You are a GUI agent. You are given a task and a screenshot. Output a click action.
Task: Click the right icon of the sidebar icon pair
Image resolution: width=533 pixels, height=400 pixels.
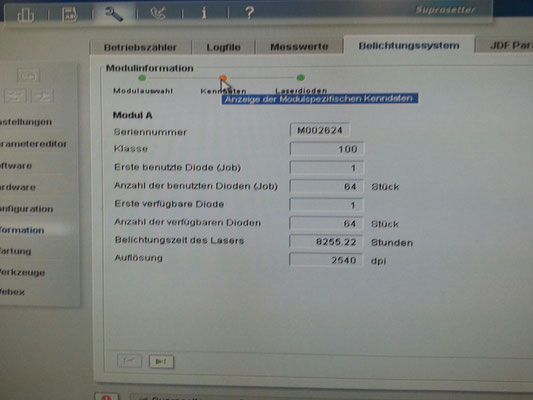coord(42,97)
